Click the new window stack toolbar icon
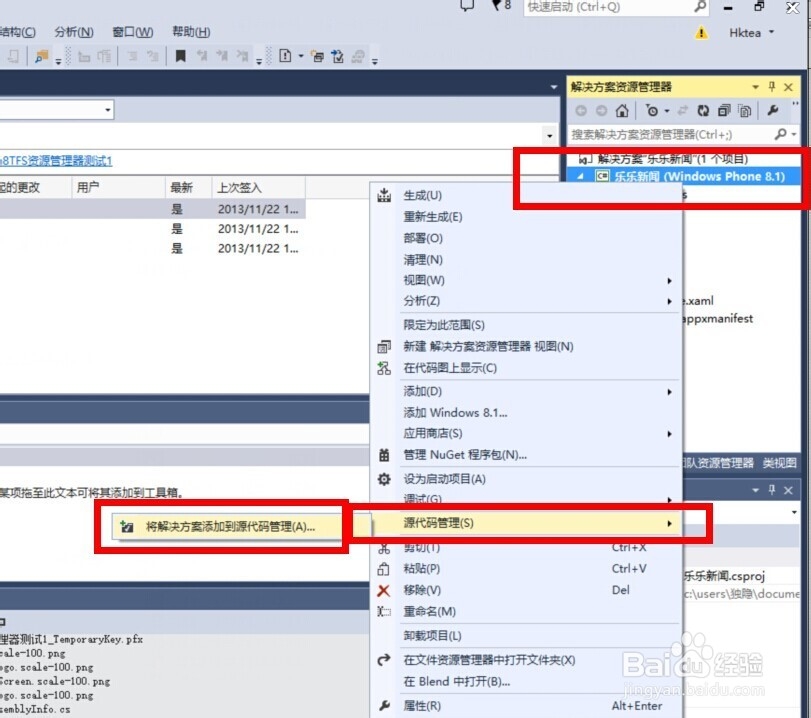The height and width of the screenshot is (718, 811). point(318,56)
